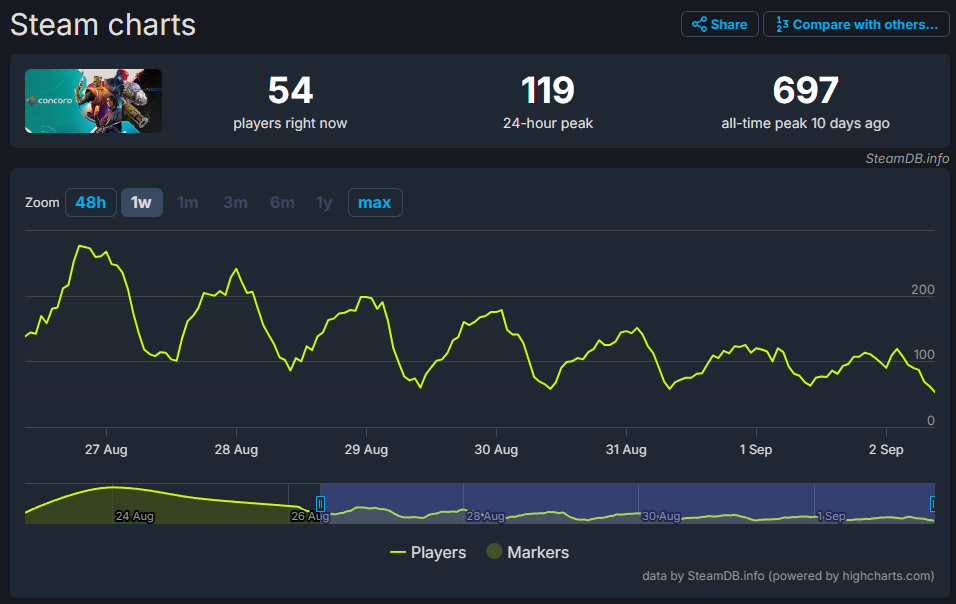
Task: Click the 'Steam charts' heading
Action: pos(103,25)
